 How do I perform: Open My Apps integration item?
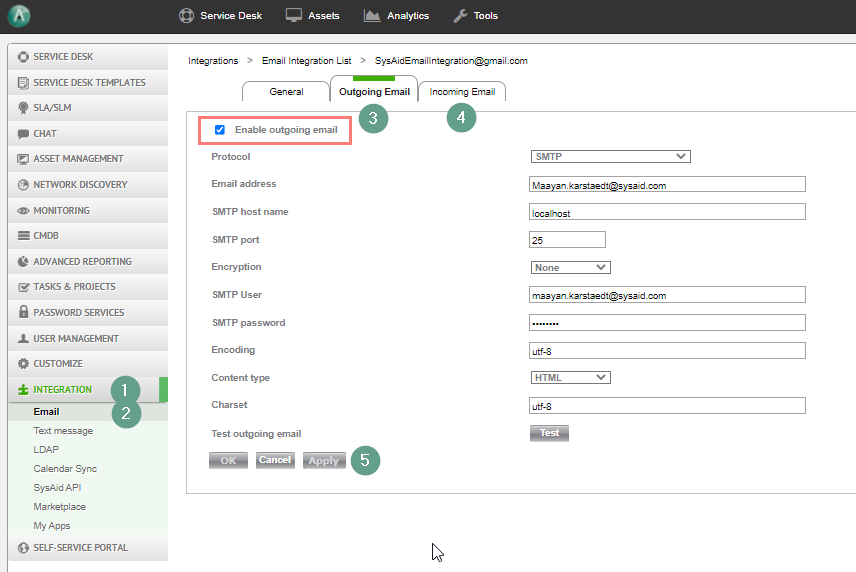[x=52, y=526]
